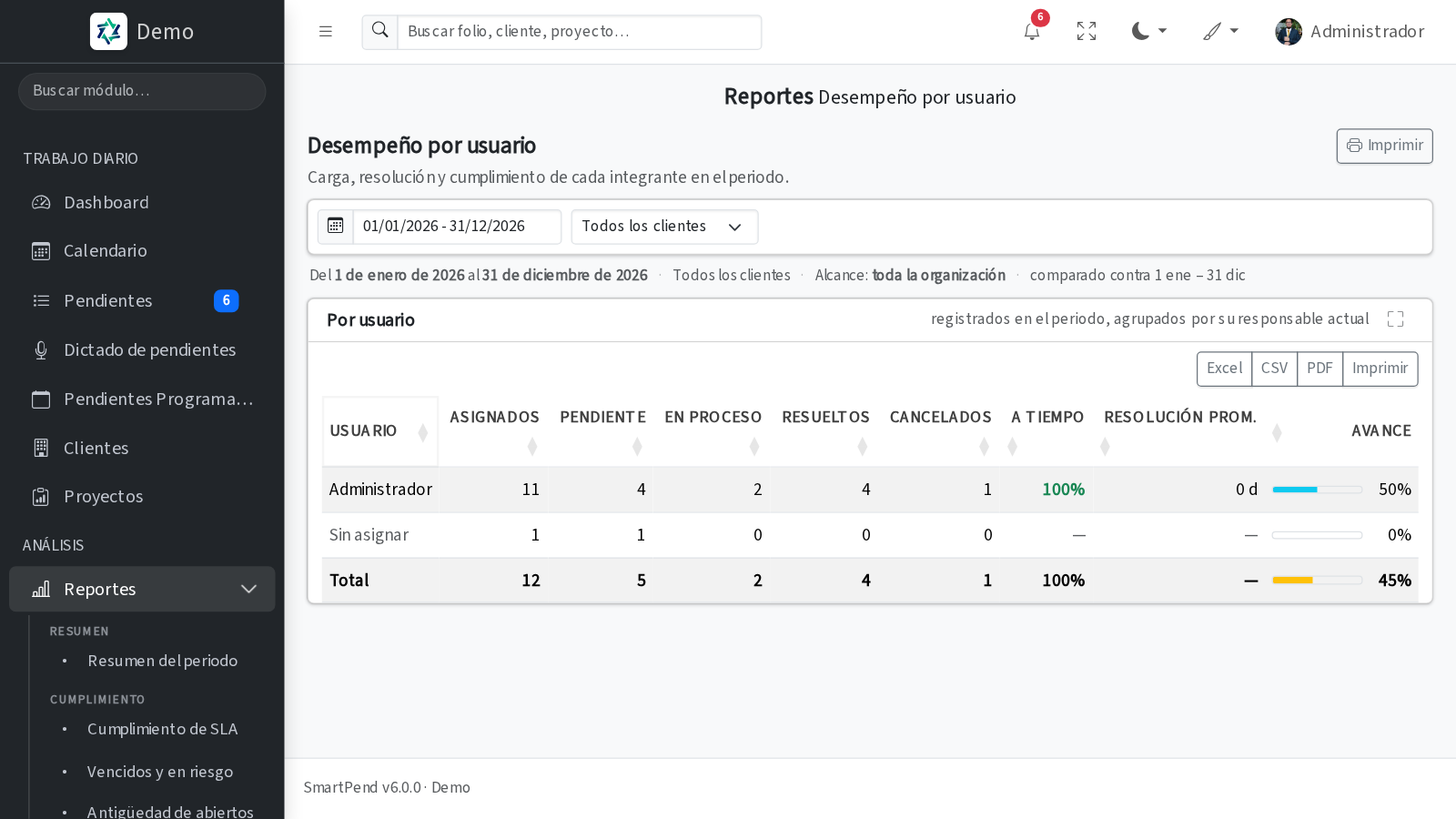Sort by RESUELTOS column

(825, 431)
